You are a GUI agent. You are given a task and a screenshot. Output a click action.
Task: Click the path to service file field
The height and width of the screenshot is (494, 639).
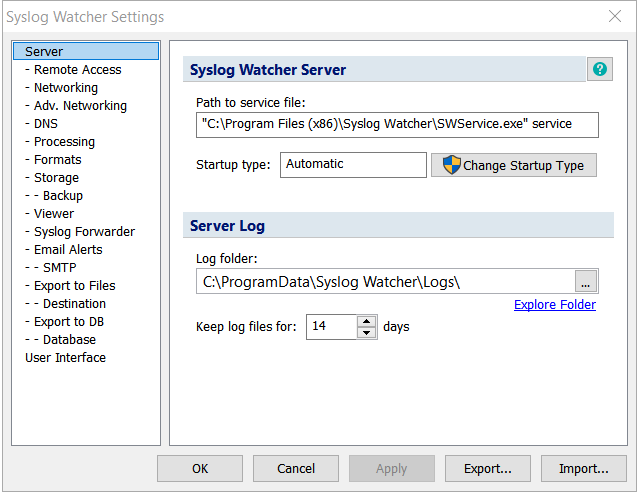pyautogui.click(x=397, y=125)
